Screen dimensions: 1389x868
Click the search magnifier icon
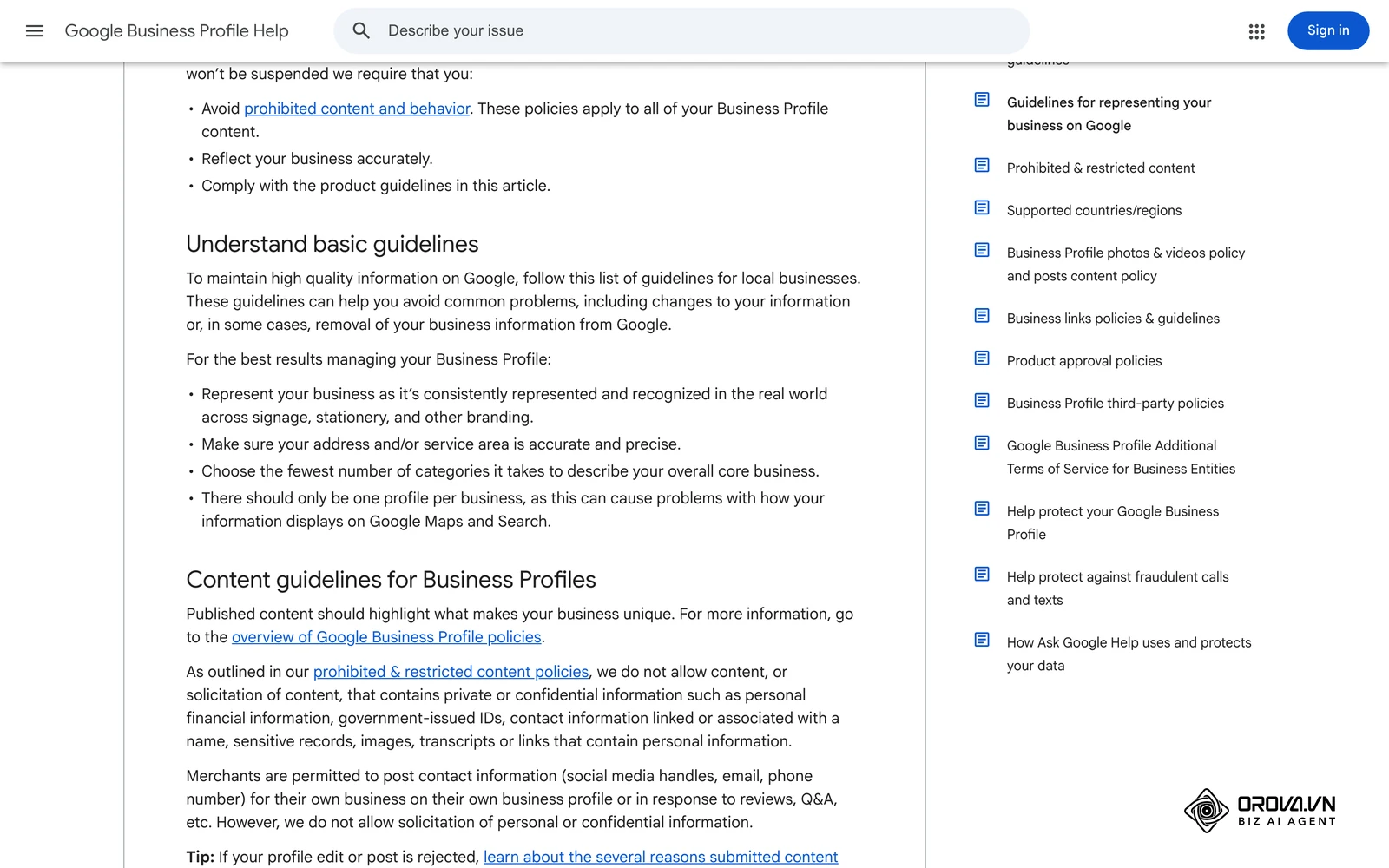coord(361,31)
